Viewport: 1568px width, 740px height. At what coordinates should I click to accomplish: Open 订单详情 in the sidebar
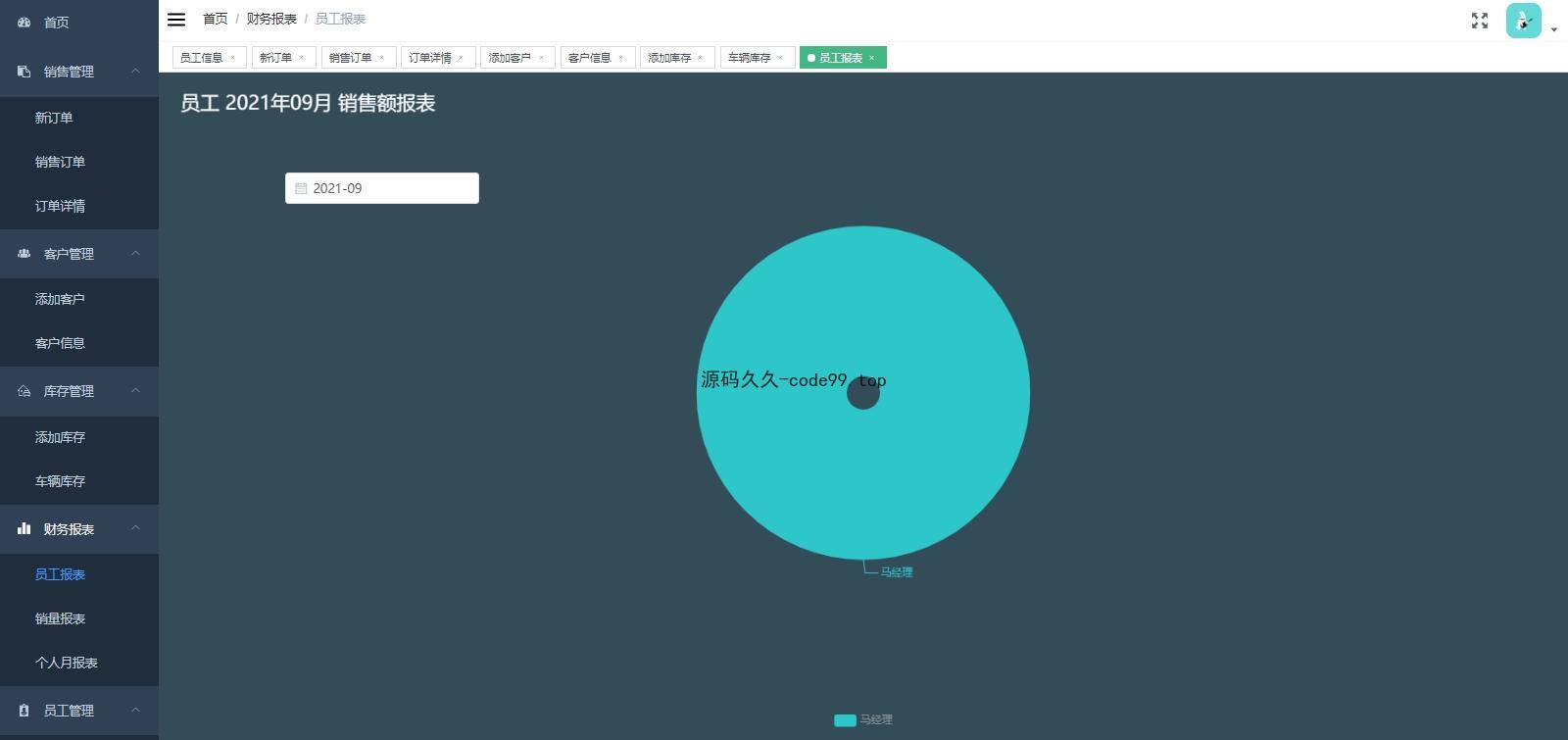coord(79,206)
